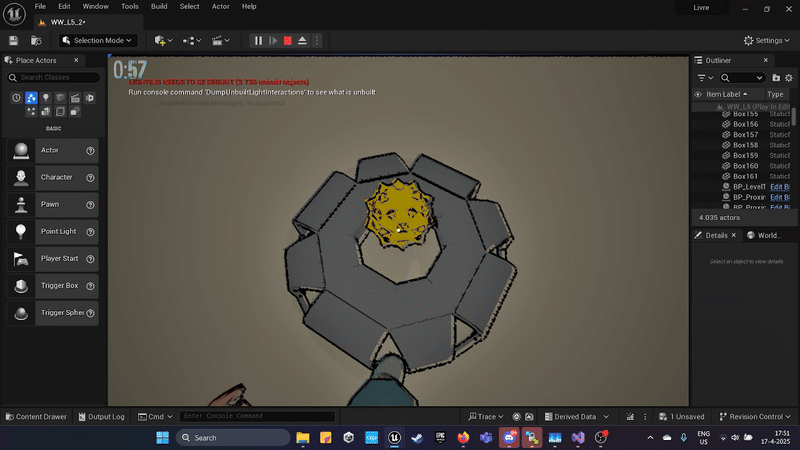Create new folder in Outliner
The image size is (800, 450).
click(775, 77)
